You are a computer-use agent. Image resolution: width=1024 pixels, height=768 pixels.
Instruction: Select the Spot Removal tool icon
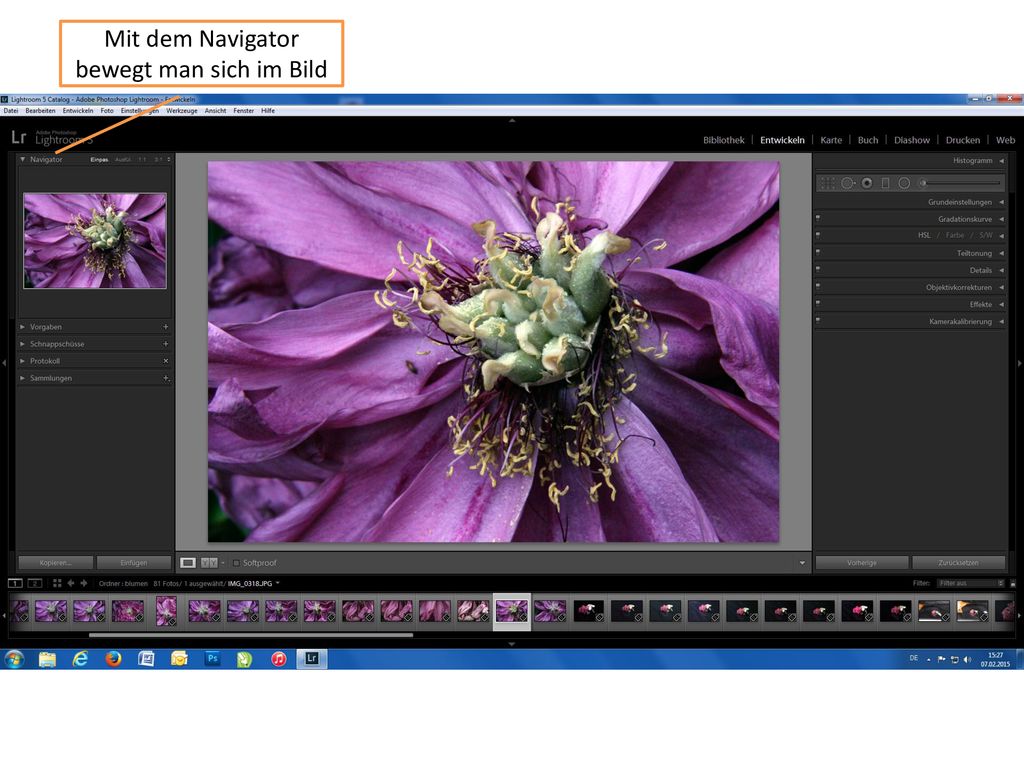(x=848, y=184)
